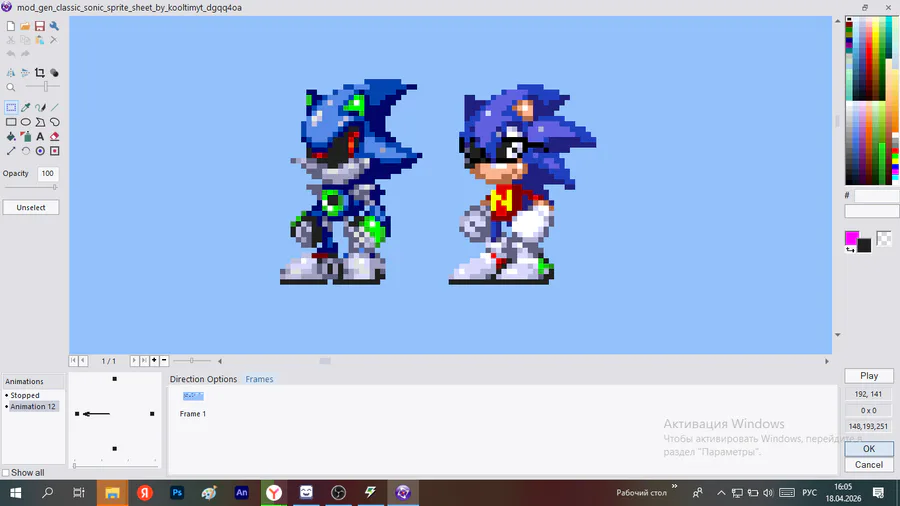Select the Text tool
The image size is (900, 506).
coord(40,137)
